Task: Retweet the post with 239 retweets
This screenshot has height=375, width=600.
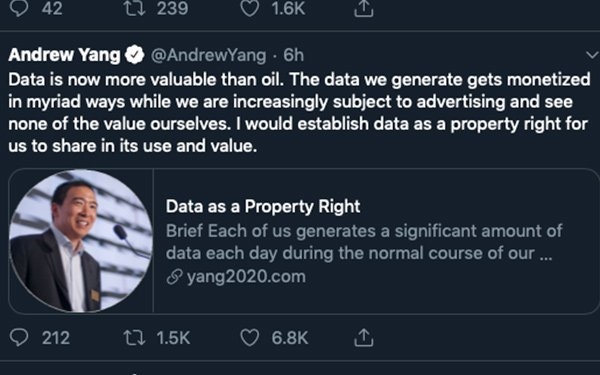Action: pos(134,8)
